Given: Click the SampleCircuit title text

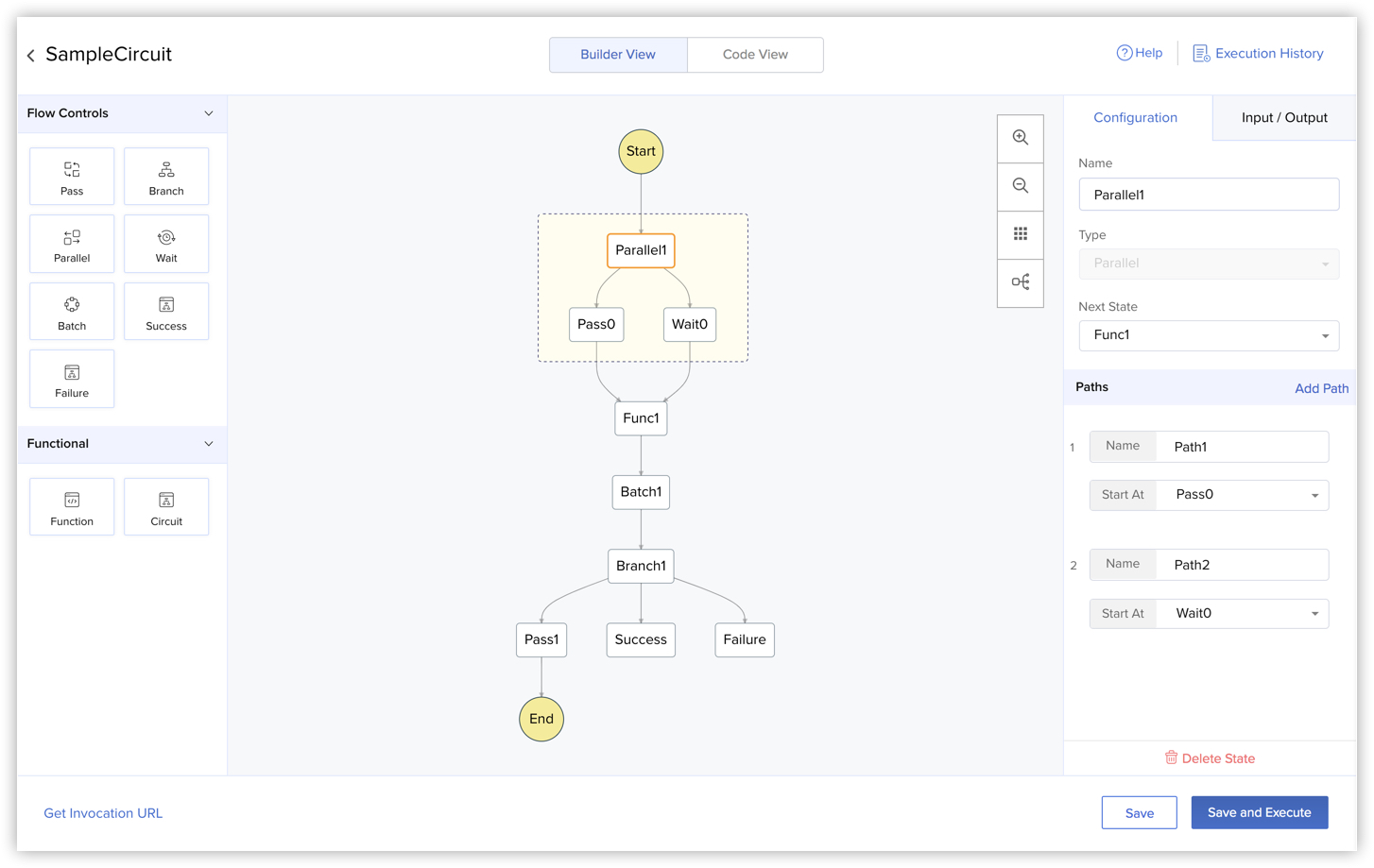Looking at the screenshot, I should tap(109, 55).
